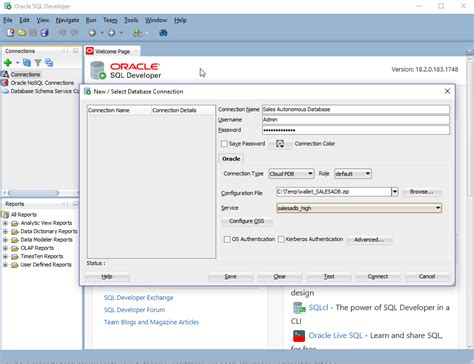
Task: Open the Configuration File dropdown arrow
Action: pyautogui.click(x=395, y=192)
